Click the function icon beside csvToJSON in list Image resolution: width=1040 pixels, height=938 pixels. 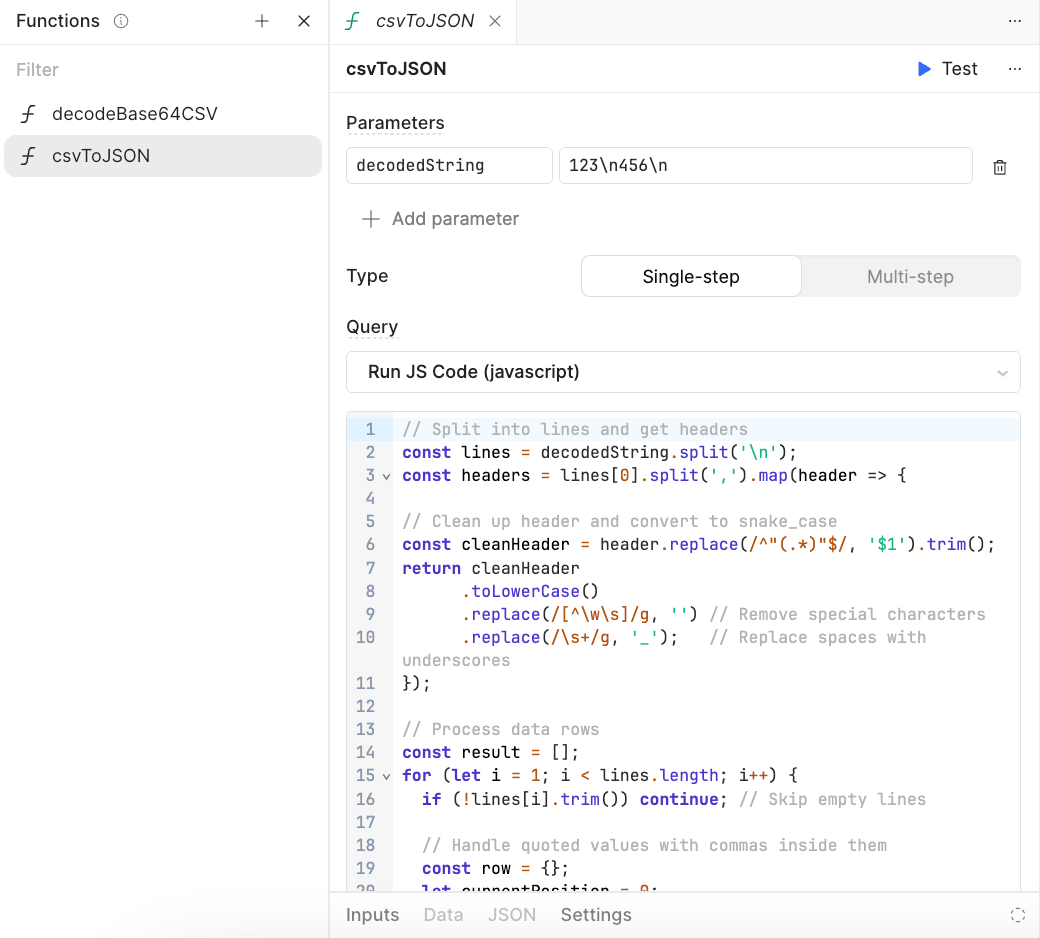tap(28, 156)
